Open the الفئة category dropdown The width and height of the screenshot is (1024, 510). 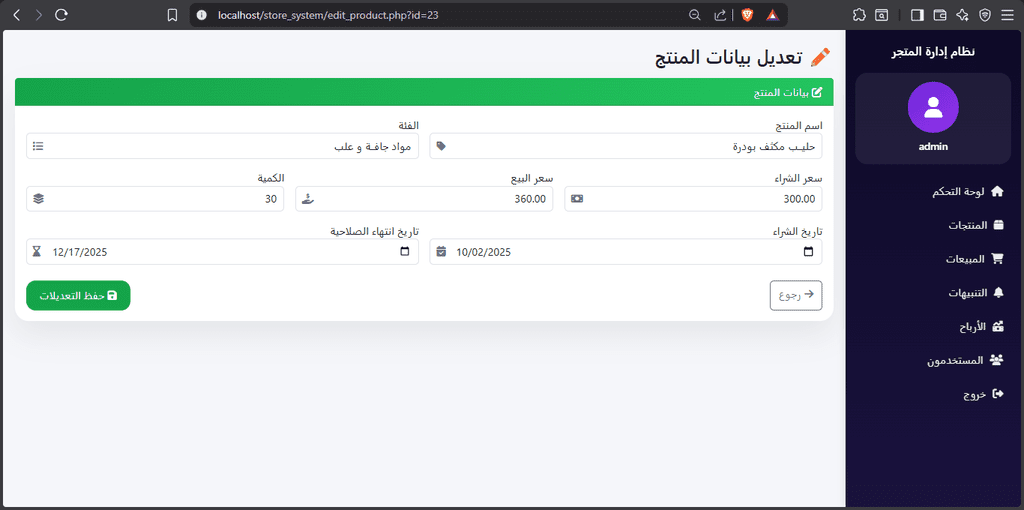click(222, 146)
